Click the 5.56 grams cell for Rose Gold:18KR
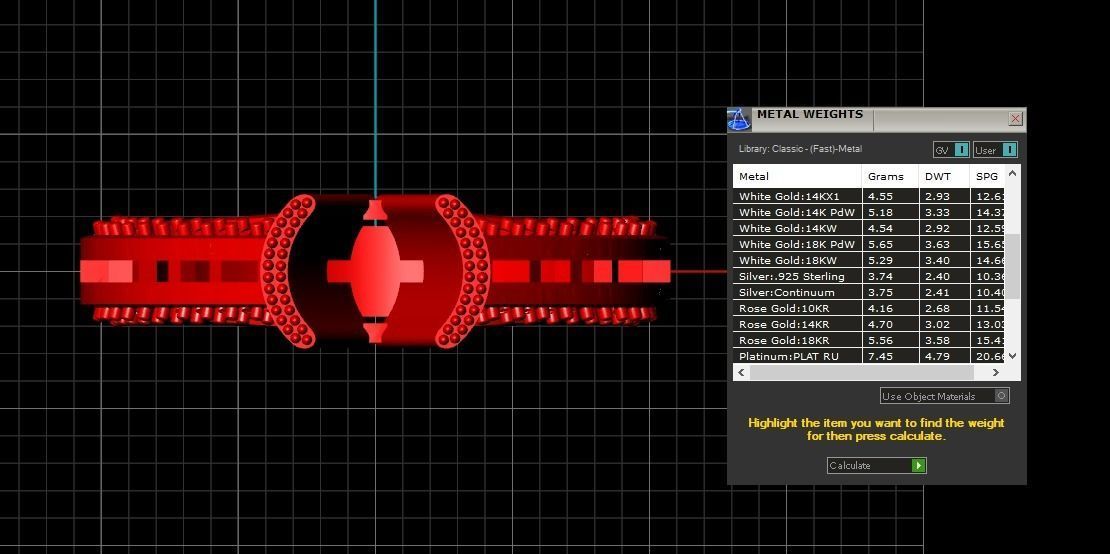This screenshot has height=554, width=1110. (891, 340)
